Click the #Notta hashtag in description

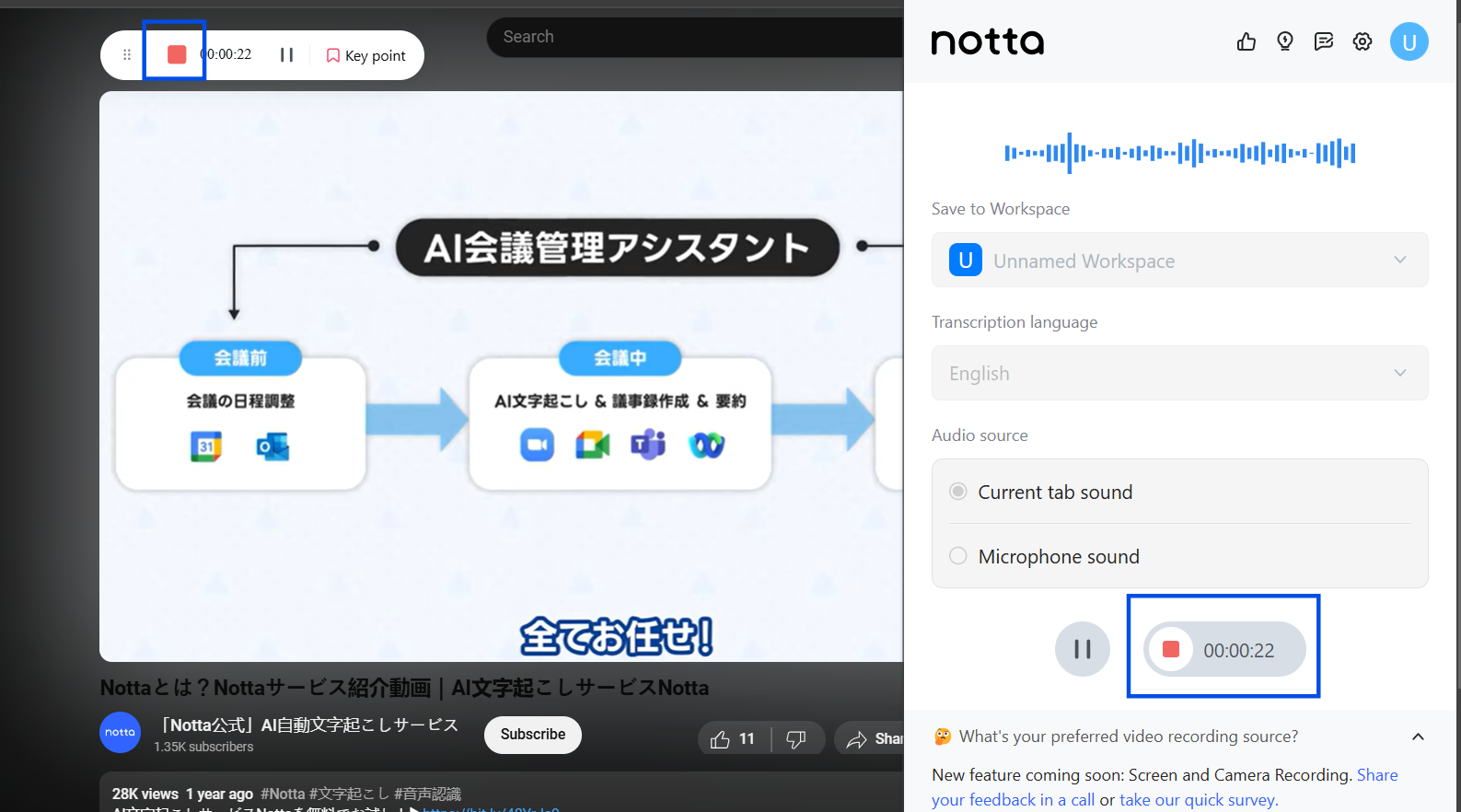(x=283, y=794)
